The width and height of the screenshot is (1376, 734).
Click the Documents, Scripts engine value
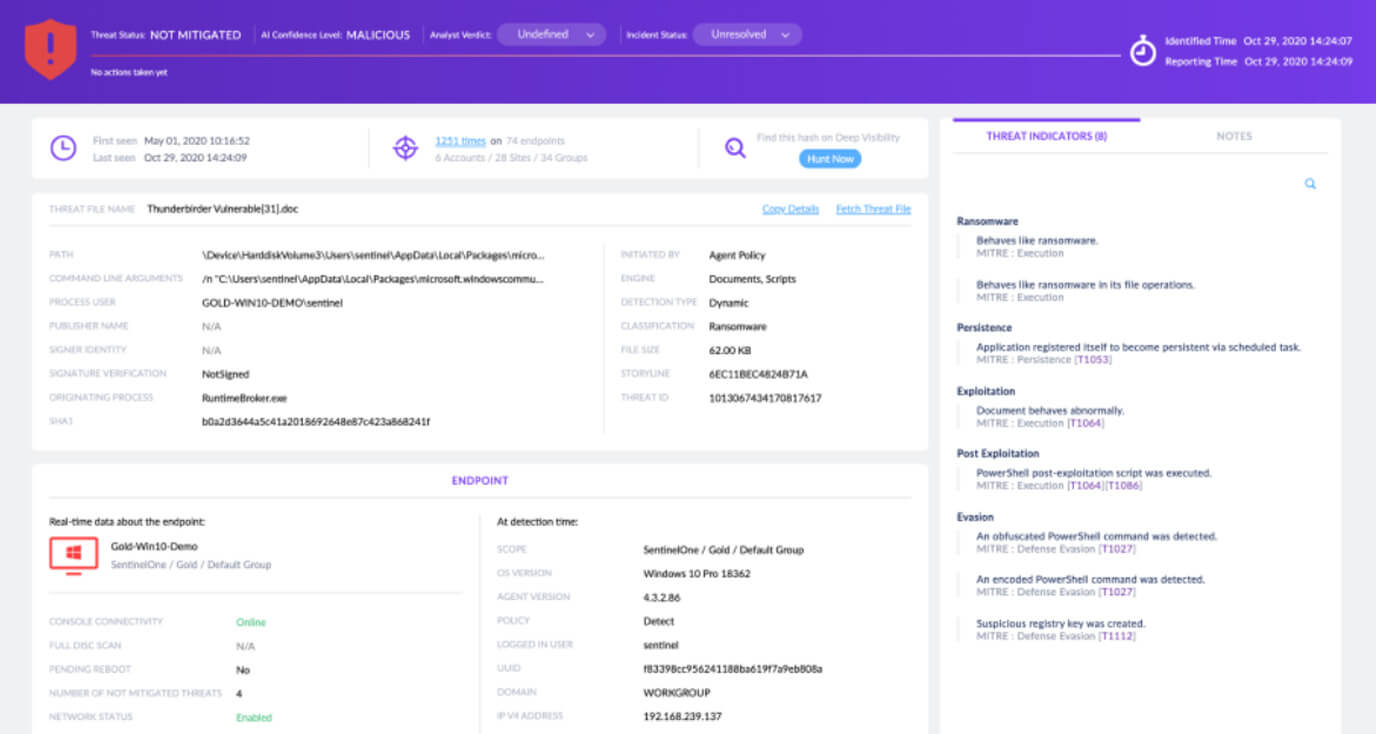[x=752, y=279]
